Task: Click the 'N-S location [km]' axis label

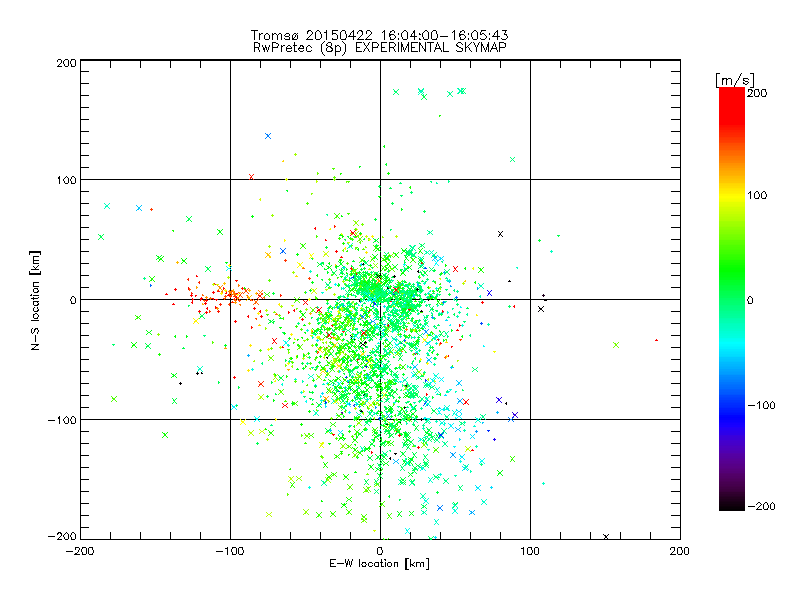Action: 35,300
